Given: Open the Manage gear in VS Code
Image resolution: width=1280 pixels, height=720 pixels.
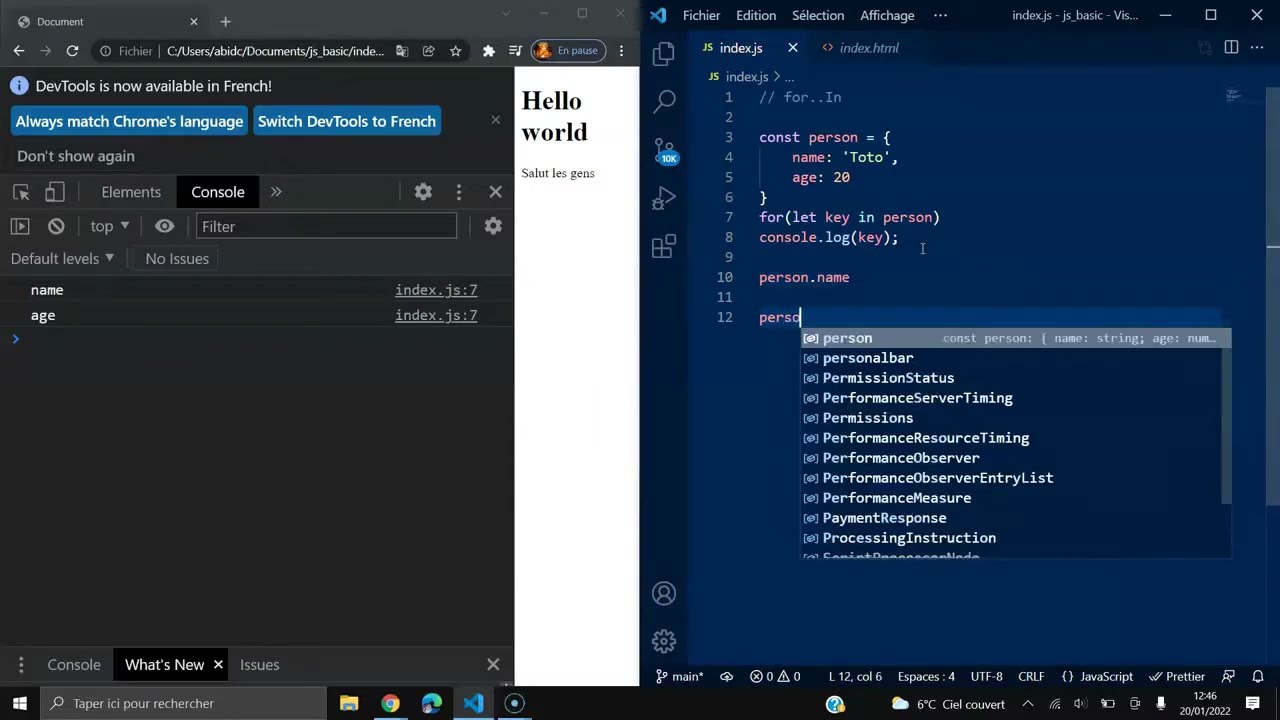Looking at the screenshot, I should 664,641.
